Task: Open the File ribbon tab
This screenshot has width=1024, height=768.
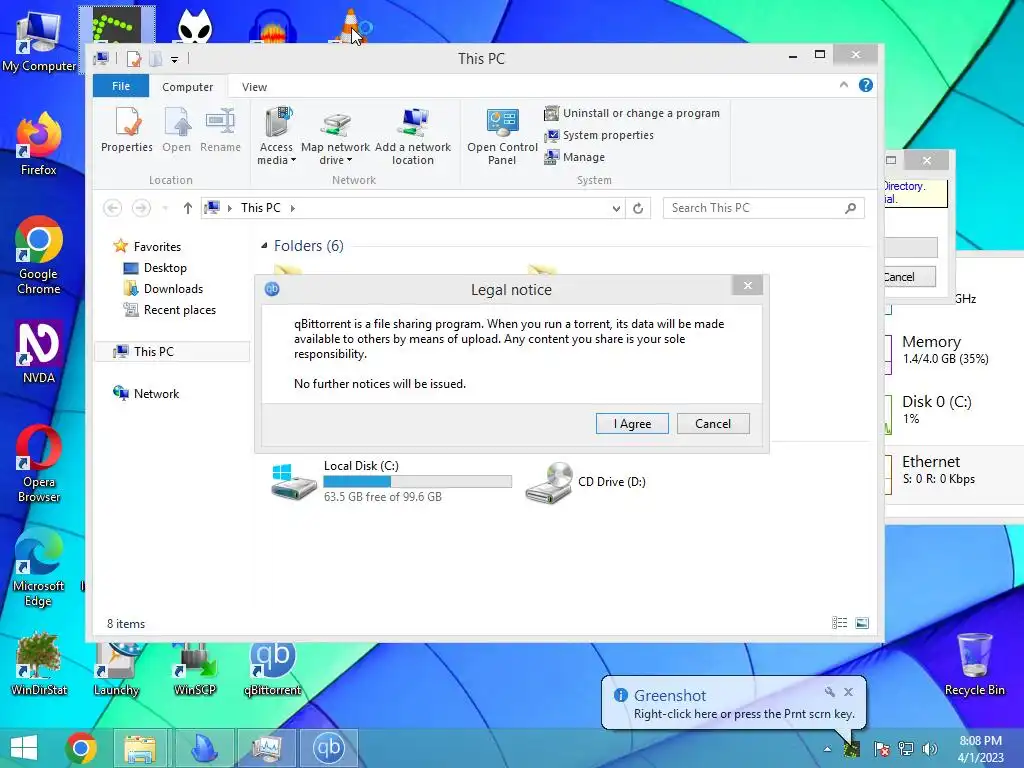Action: coord(121,86)
